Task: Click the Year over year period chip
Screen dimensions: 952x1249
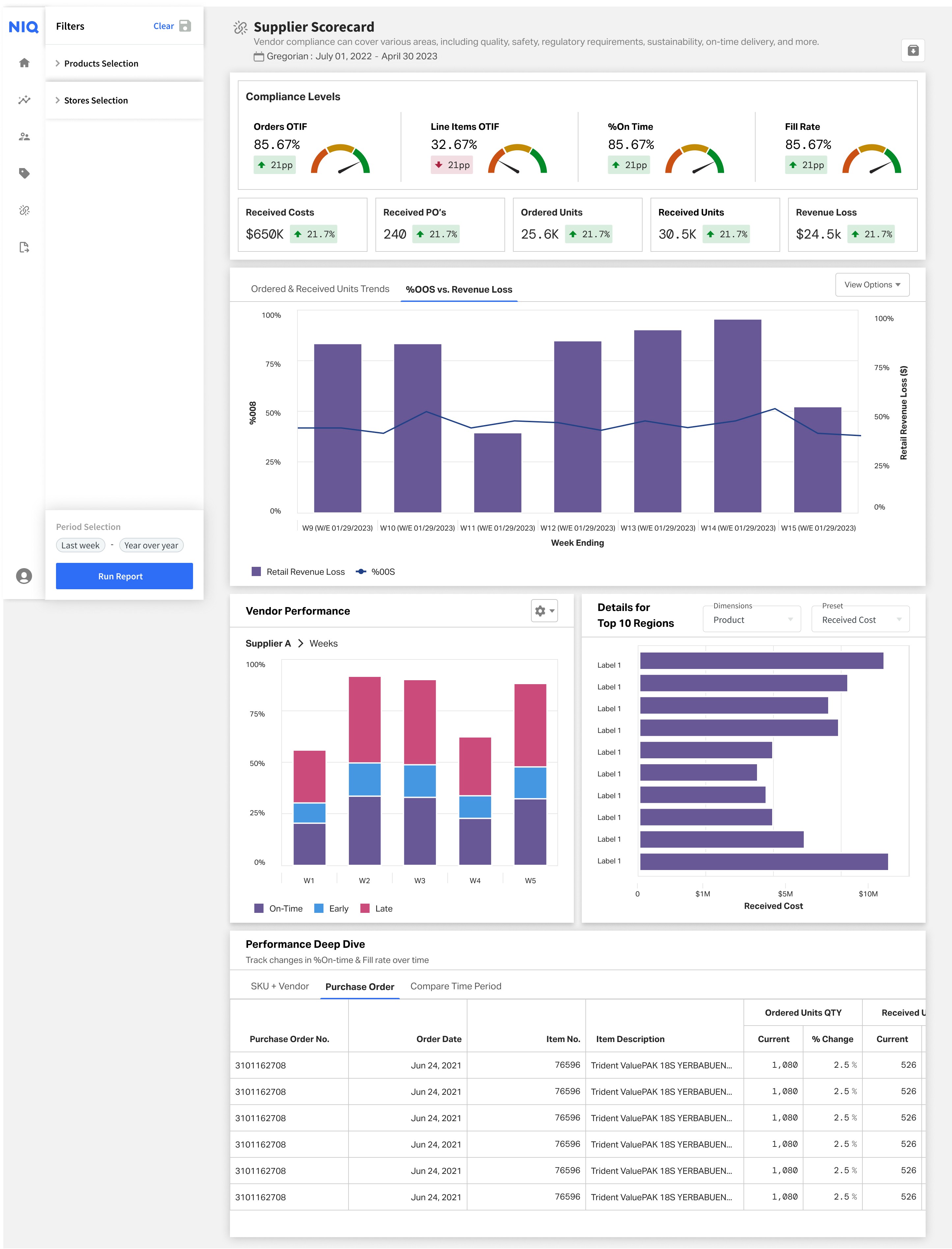Action: click(x=151, y=545)
